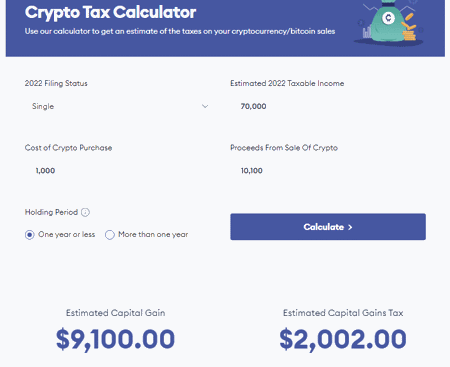Click the Holding Period info icon
Screen dimensions: 450x367
click(x=85, y=212)
